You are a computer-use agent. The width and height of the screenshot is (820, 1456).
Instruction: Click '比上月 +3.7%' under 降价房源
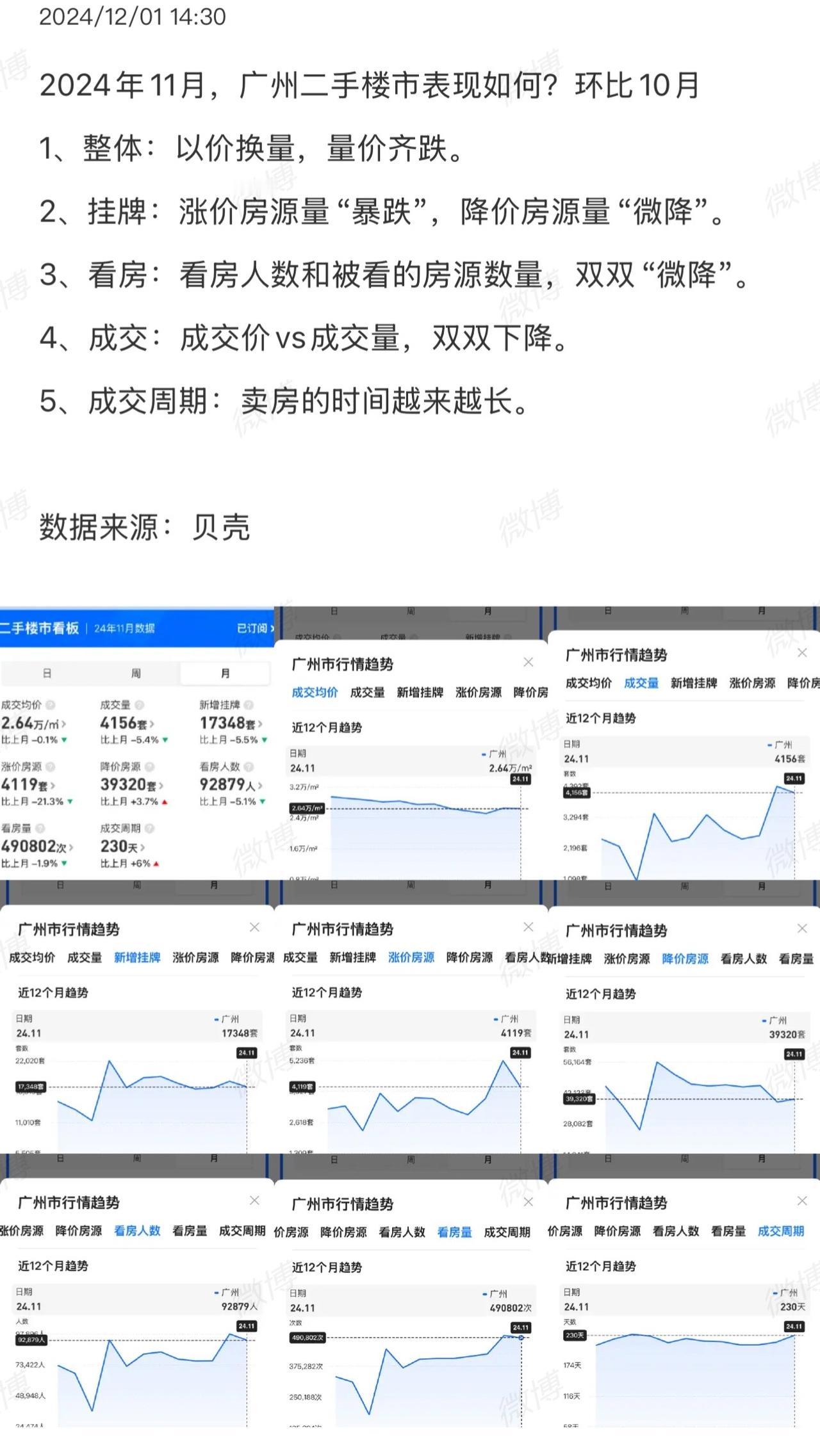point(134,802)
